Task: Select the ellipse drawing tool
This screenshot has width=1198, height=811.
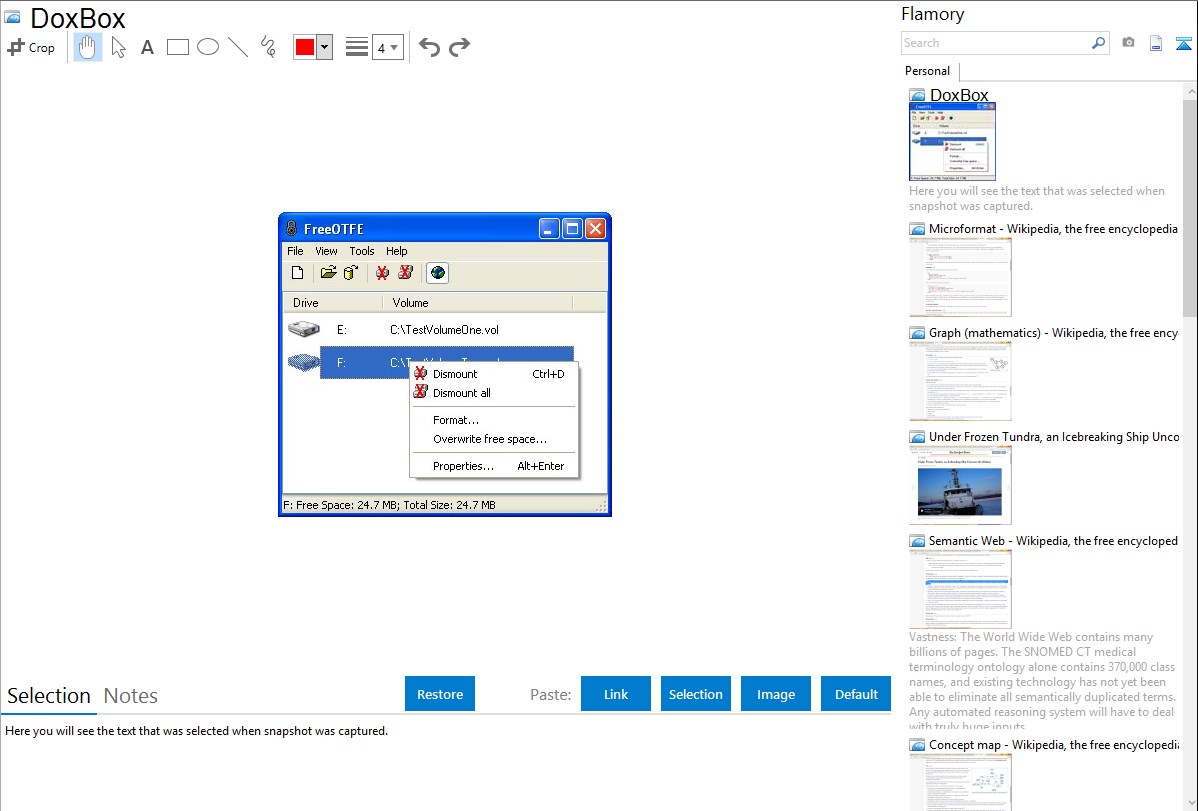Action: [208, 47]
